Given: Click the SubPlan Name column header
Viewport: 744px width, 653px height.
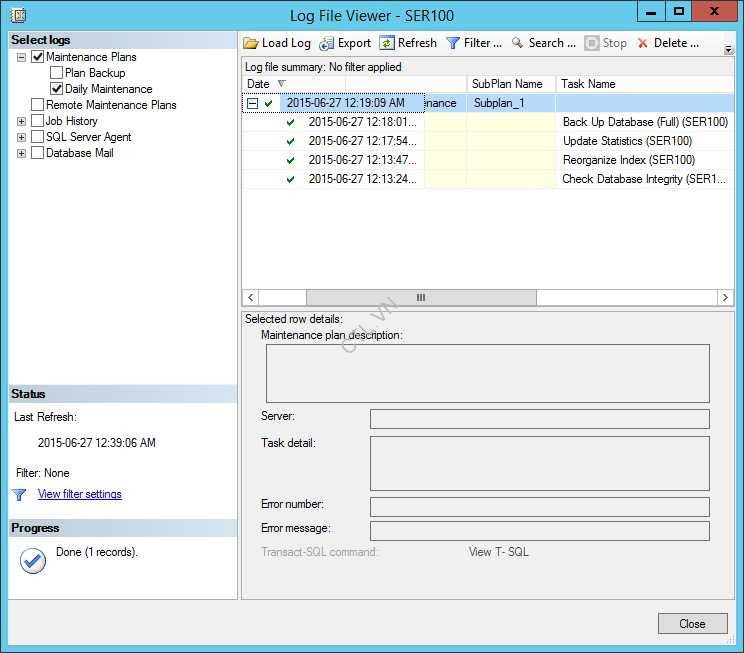Looking at the screenshot, I should pos(507,84).
